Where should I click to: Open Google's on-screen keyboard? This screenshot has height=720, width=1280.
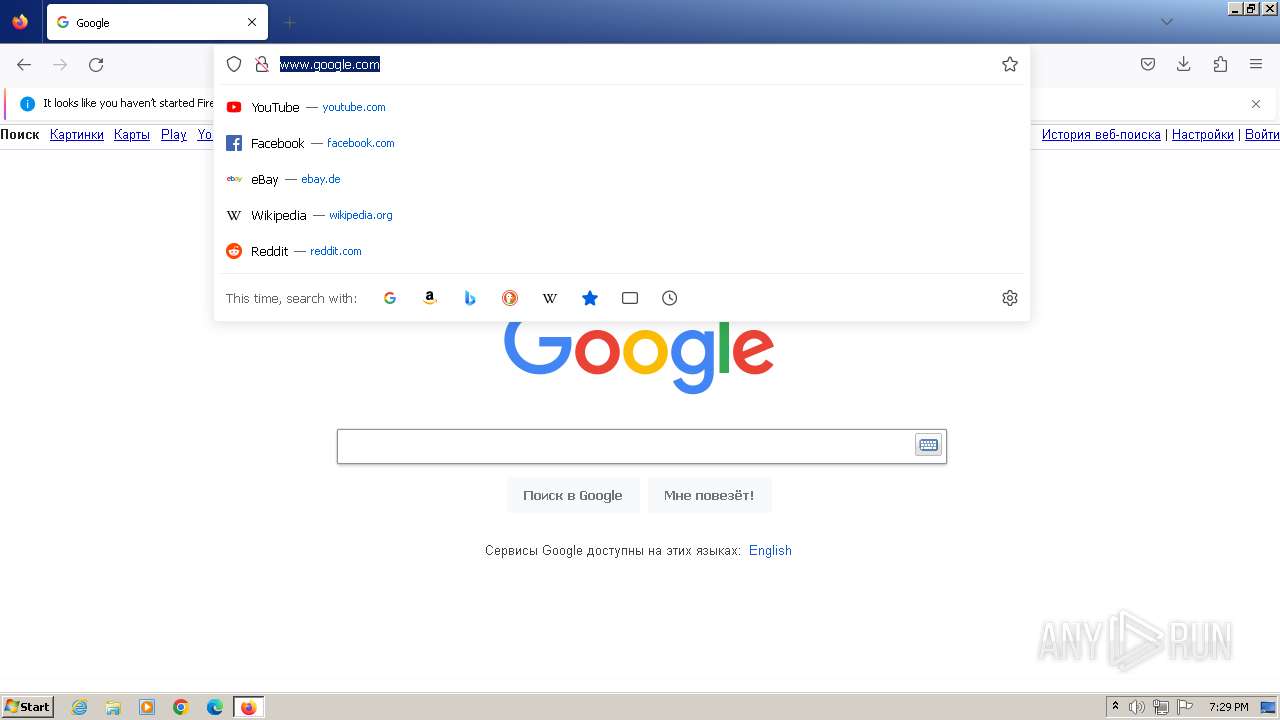929,445
